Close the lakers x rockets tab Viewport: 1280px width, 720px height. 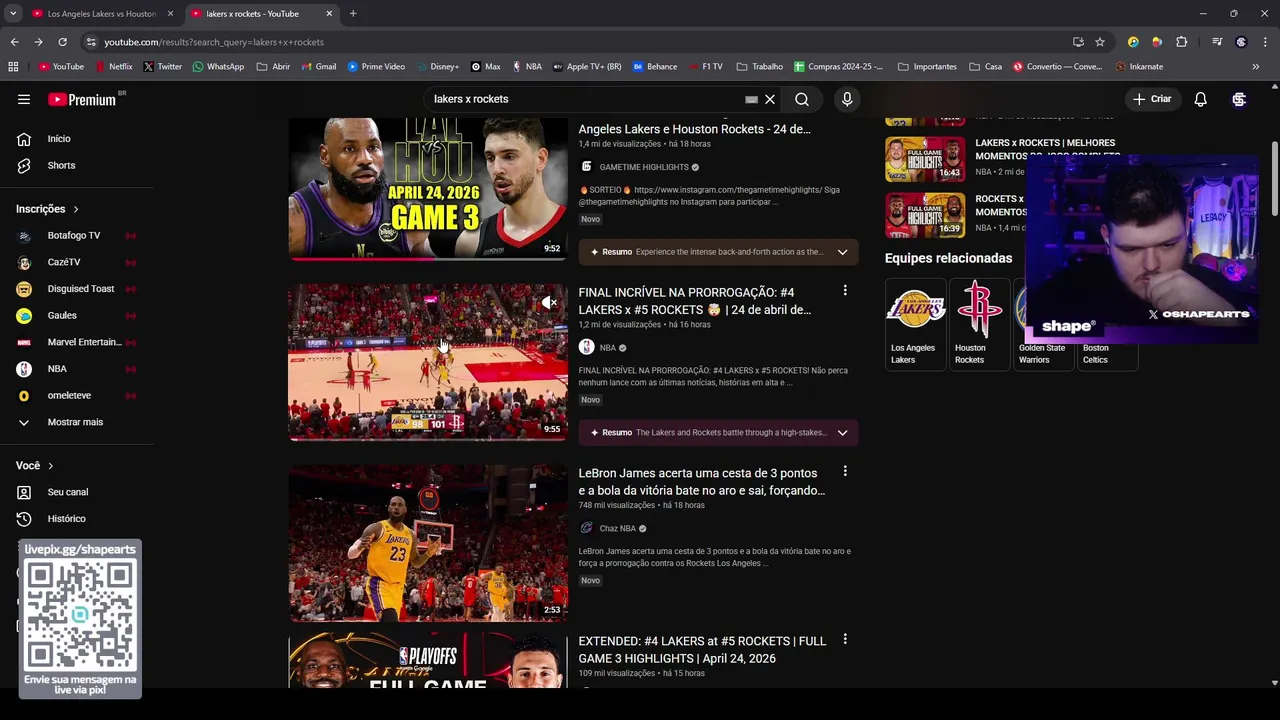(x=329, y=14)
